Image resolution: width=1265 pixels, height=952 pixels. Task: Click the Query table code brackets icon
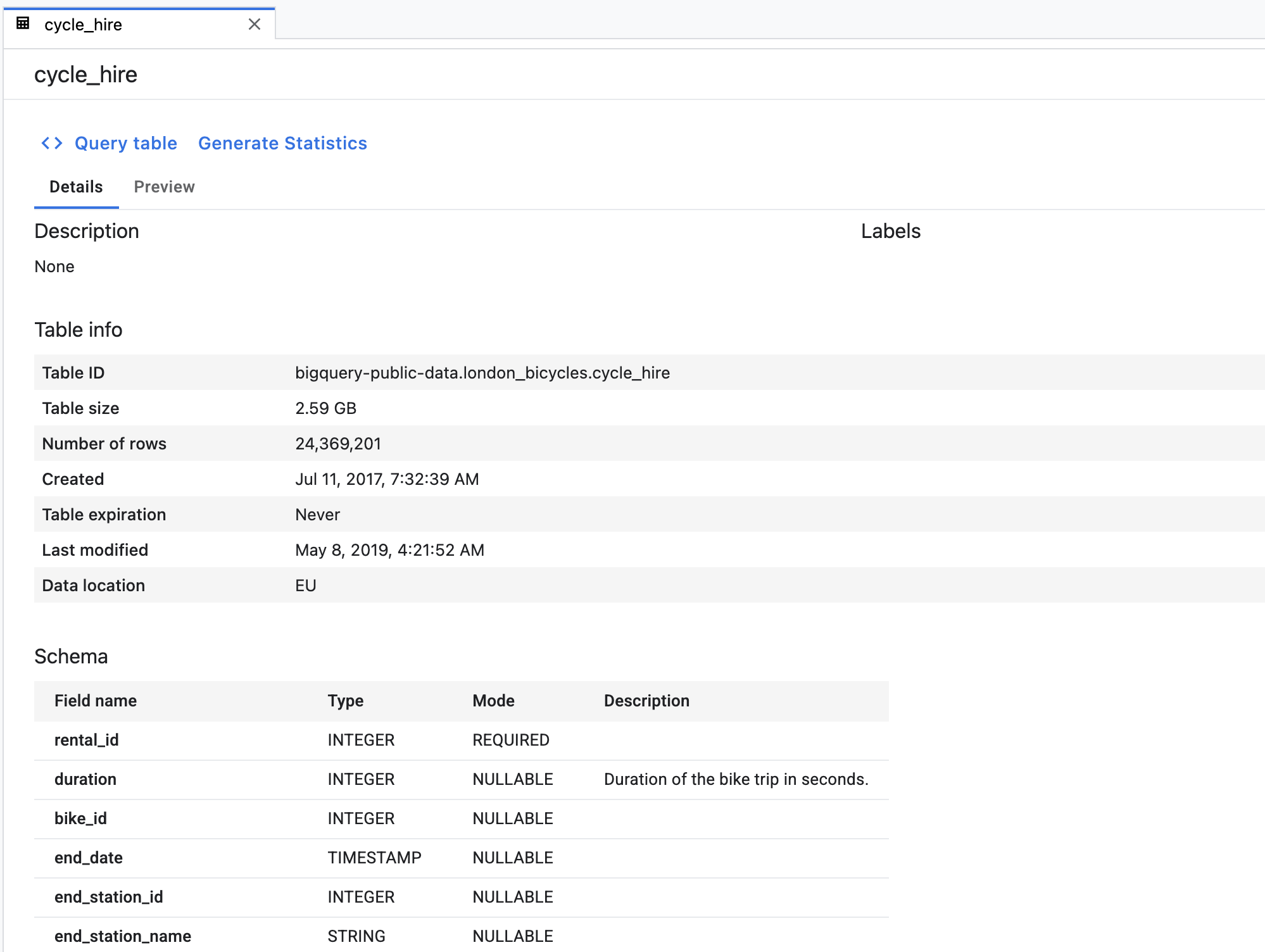[52, 143]
